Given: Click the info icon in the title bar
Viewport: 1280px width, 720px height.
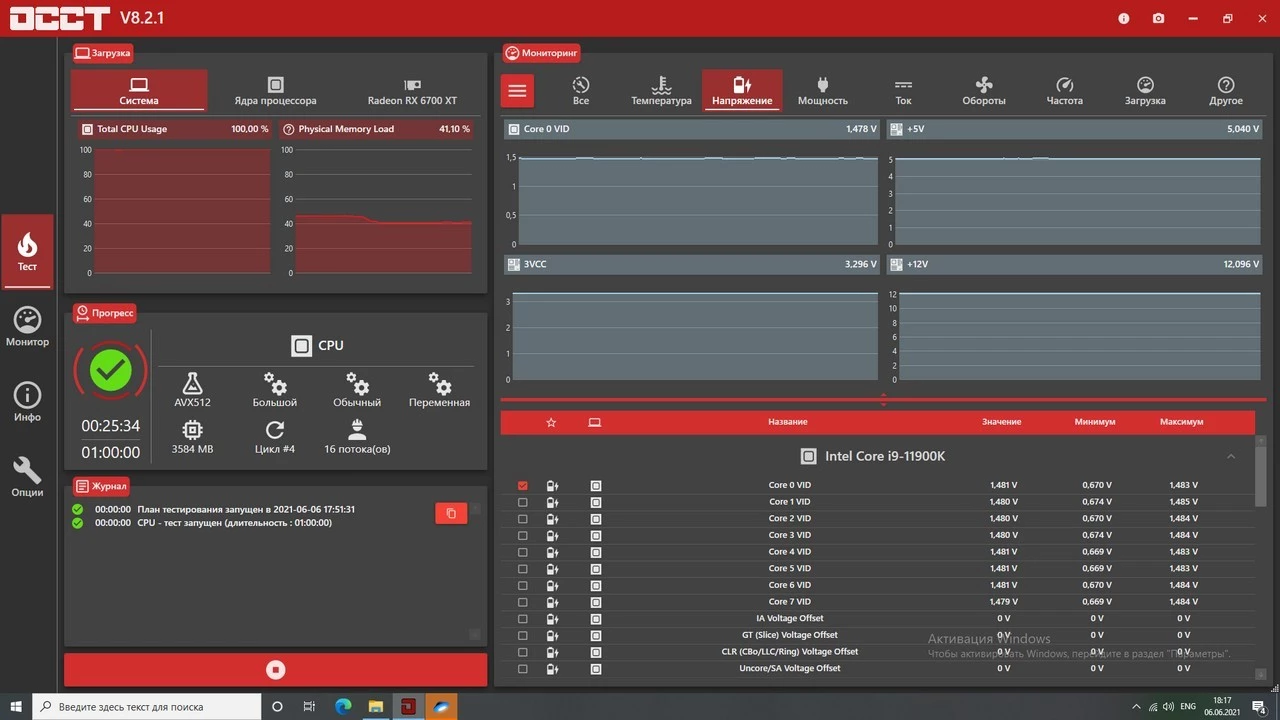Looking at the screenshot, I should [1123, 18].
